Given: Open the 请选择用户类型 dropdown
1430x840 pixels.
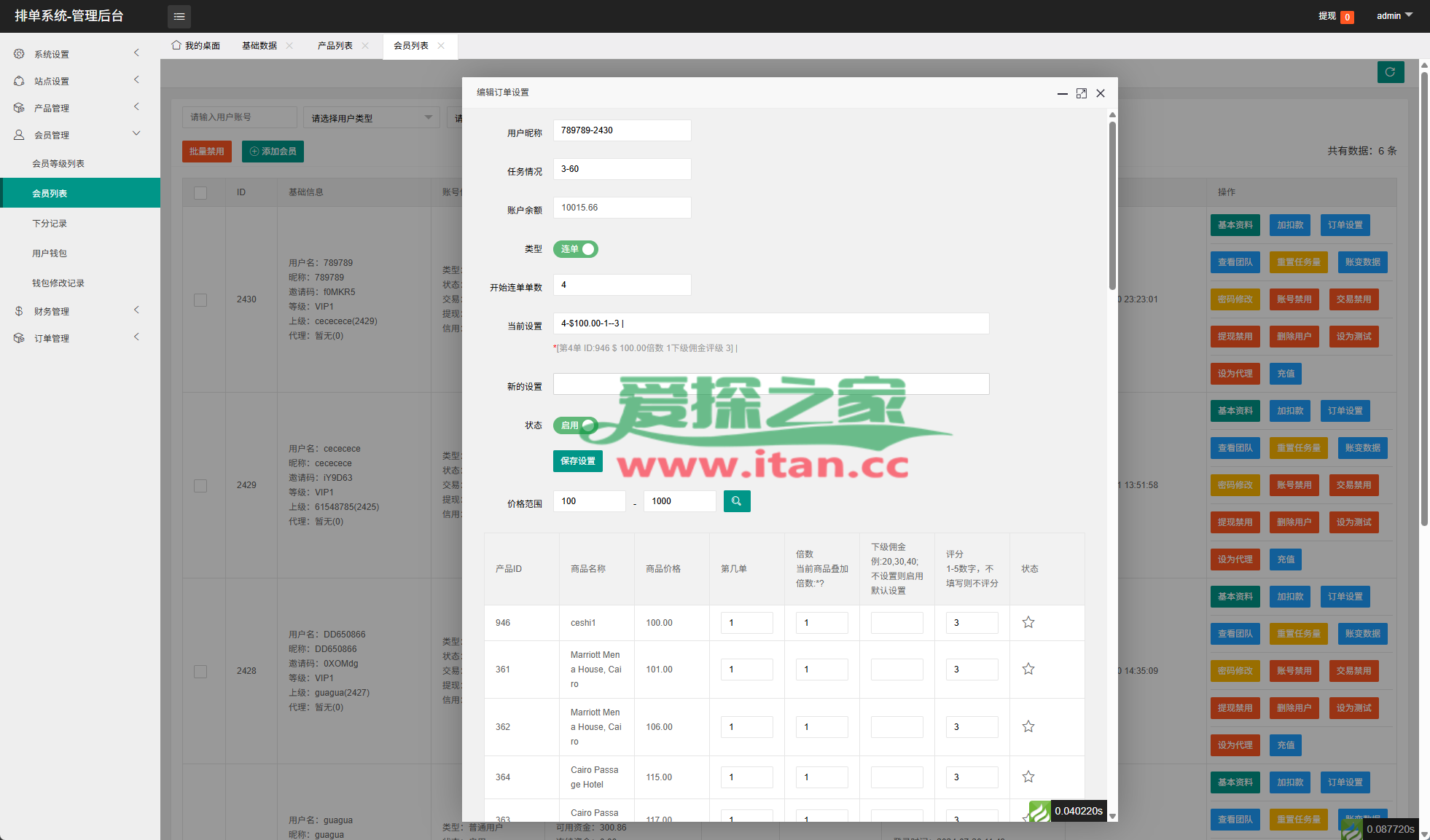Looking at the screenshot, I should [x=372, y=117].
